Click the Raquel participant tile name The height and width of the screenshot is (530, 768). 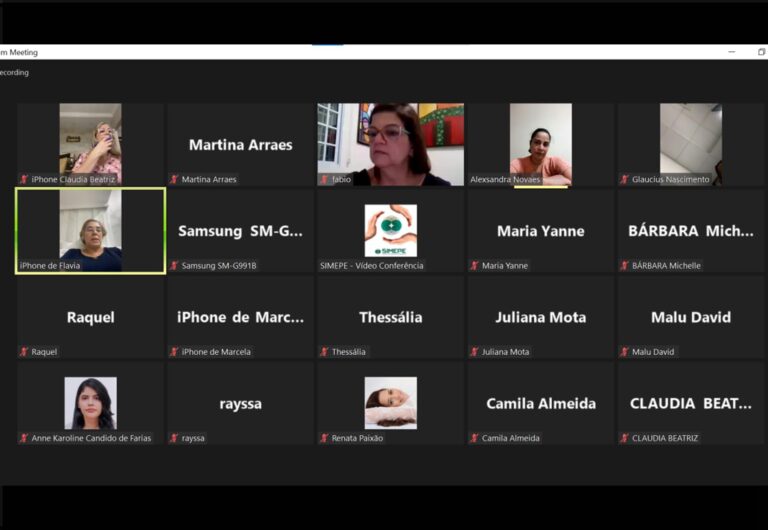click(x=90, y=317)
